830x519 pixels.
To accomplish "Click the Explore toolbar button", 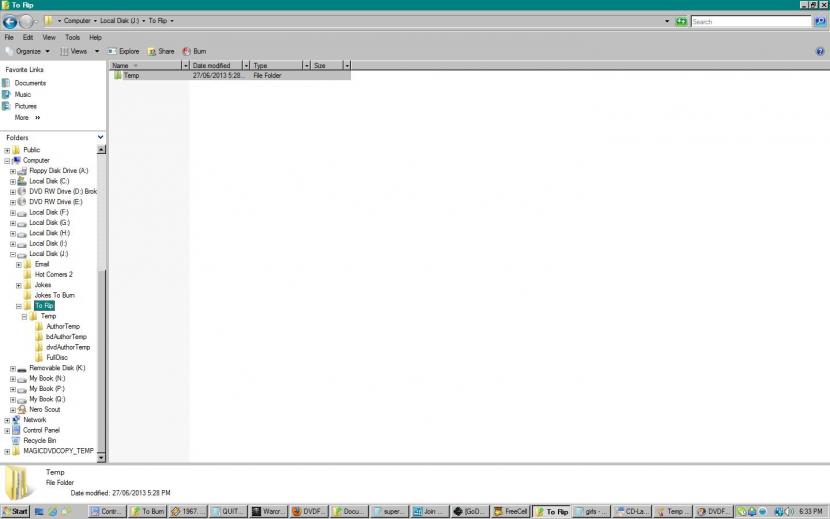I will pos(123,51).
